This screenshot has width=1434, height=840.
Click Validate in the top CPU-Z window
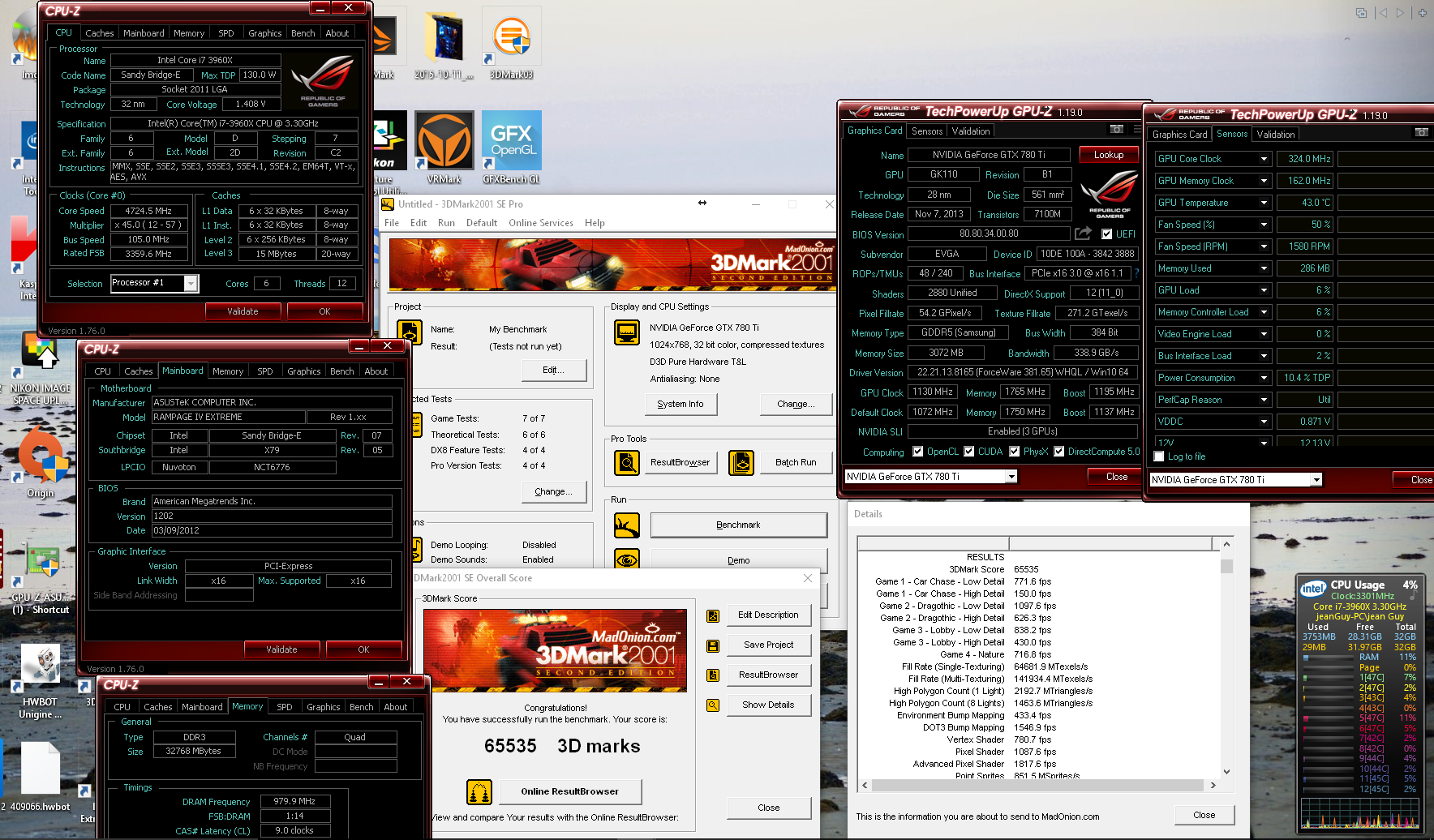point(243,311)
